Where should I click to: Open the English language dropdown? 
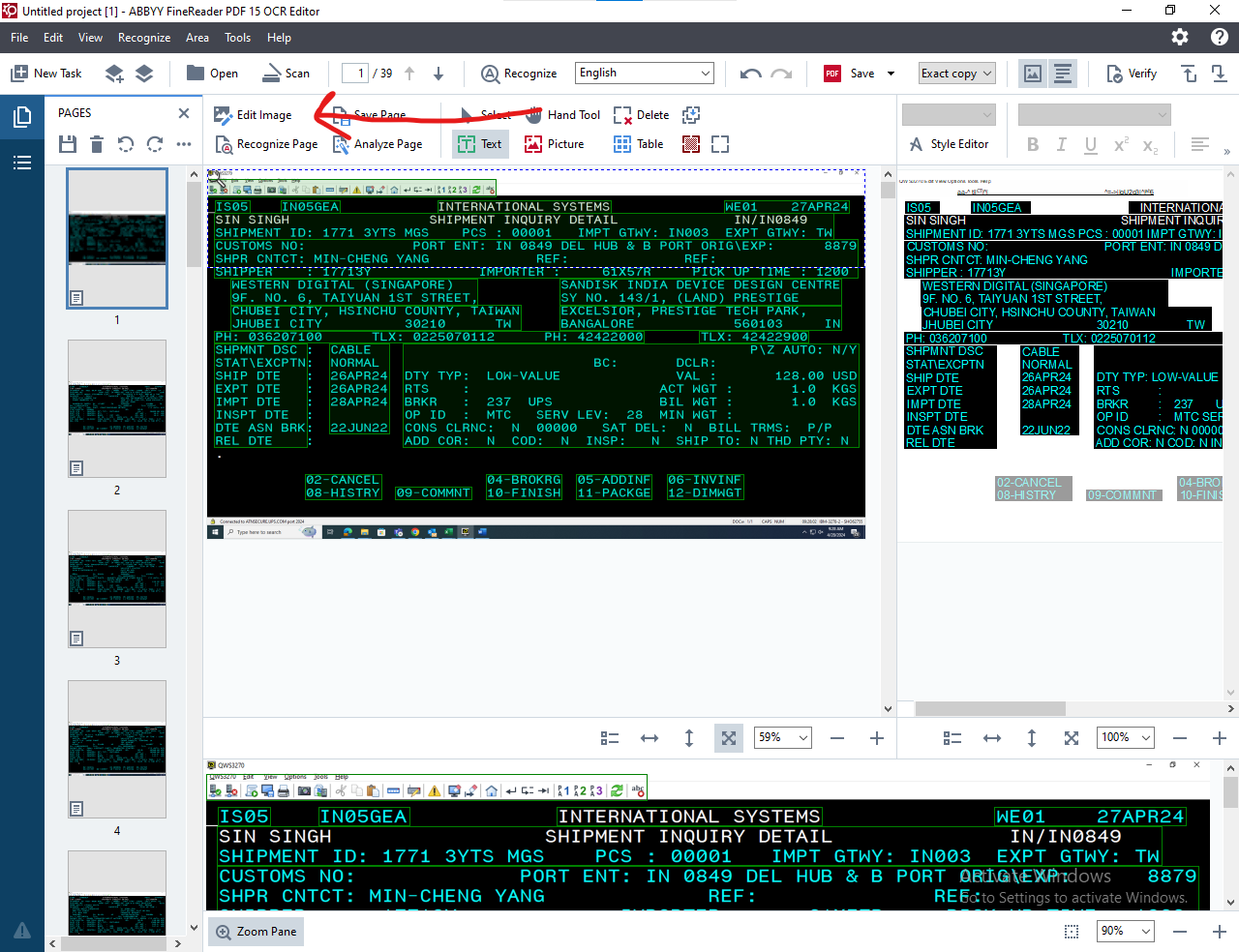[645, 74]
